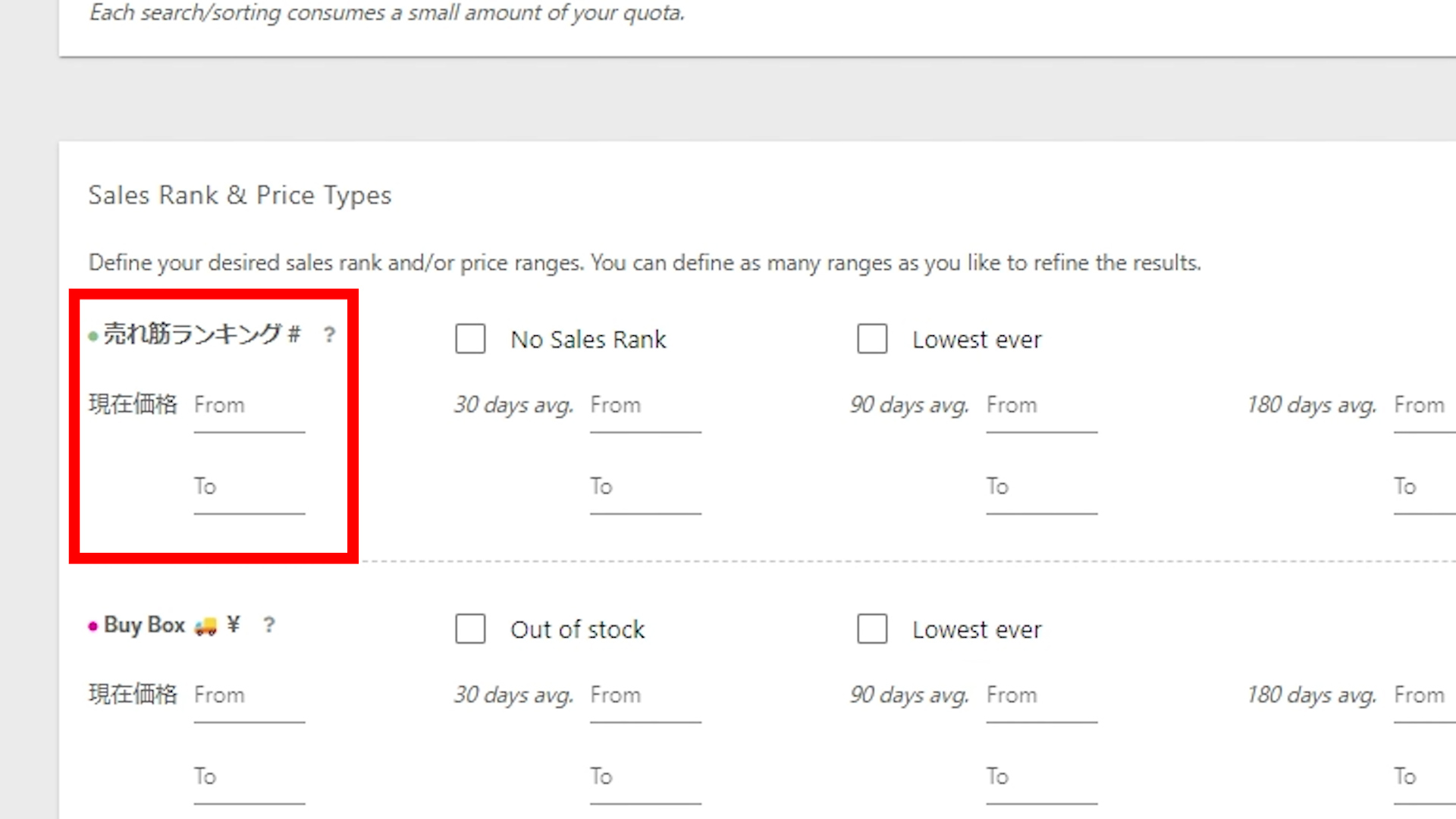1456x819 pixels.
Task: Click sales rank 30 days avg To field
Action: click(645, 488)
